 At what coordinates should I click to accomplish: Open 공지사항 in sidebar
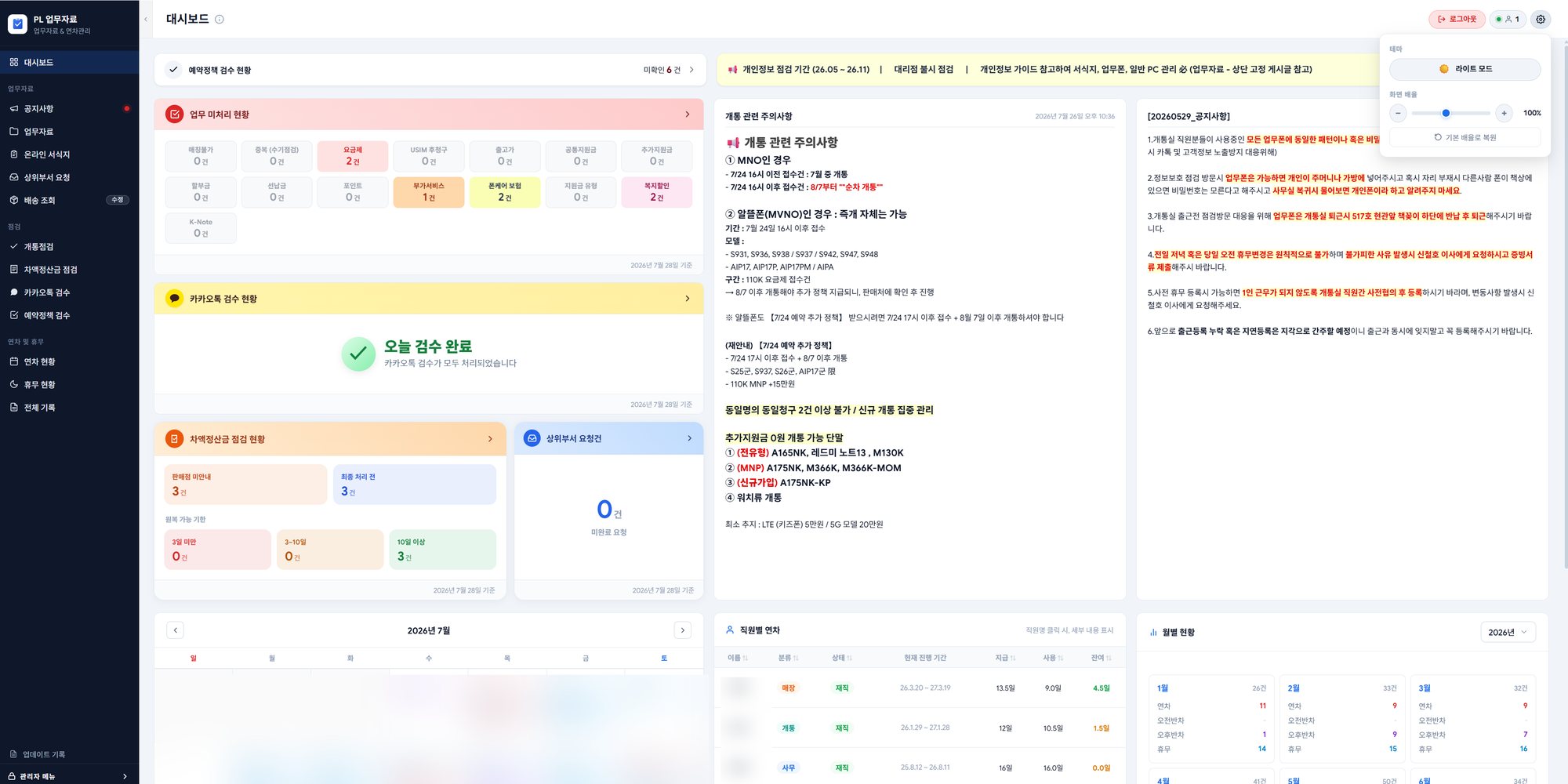69,108
